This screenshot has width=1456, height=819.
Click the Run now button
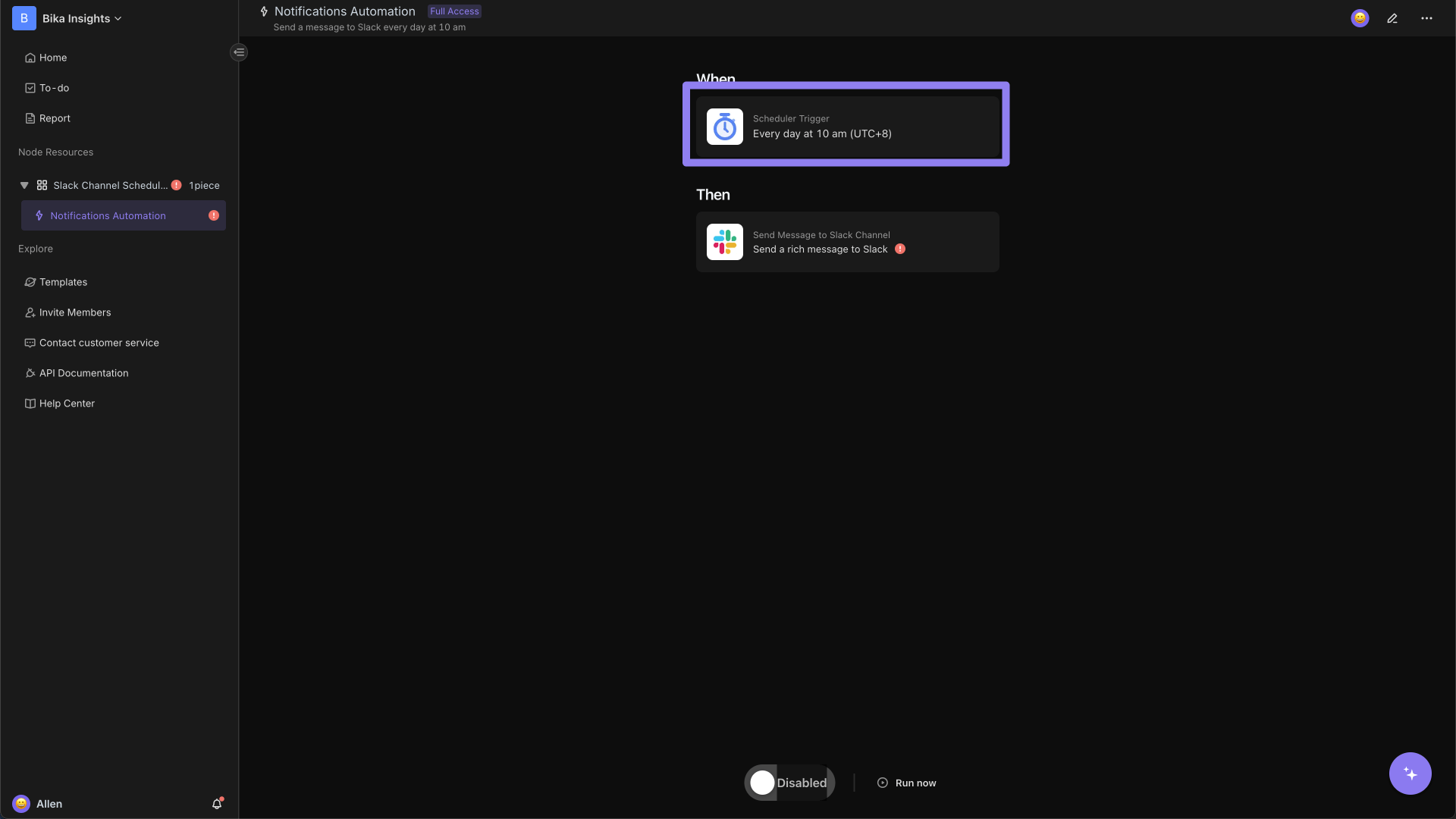tap(906, 783)
